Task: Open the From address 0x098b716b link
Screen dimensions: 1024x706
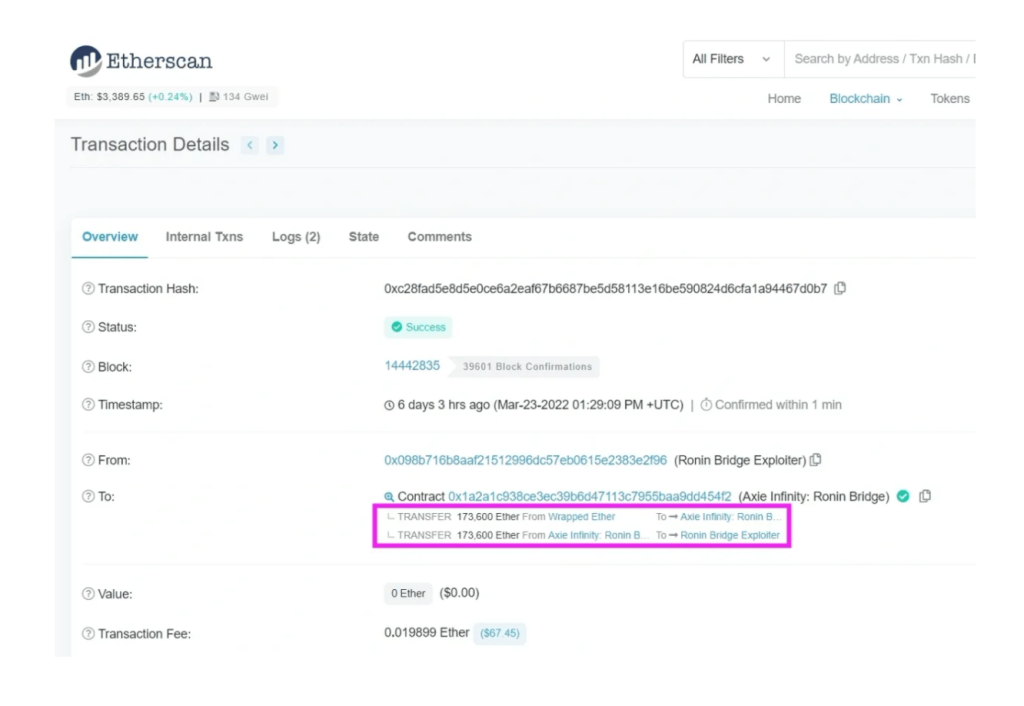Action: pyautogui.click(x=526, y=460)
